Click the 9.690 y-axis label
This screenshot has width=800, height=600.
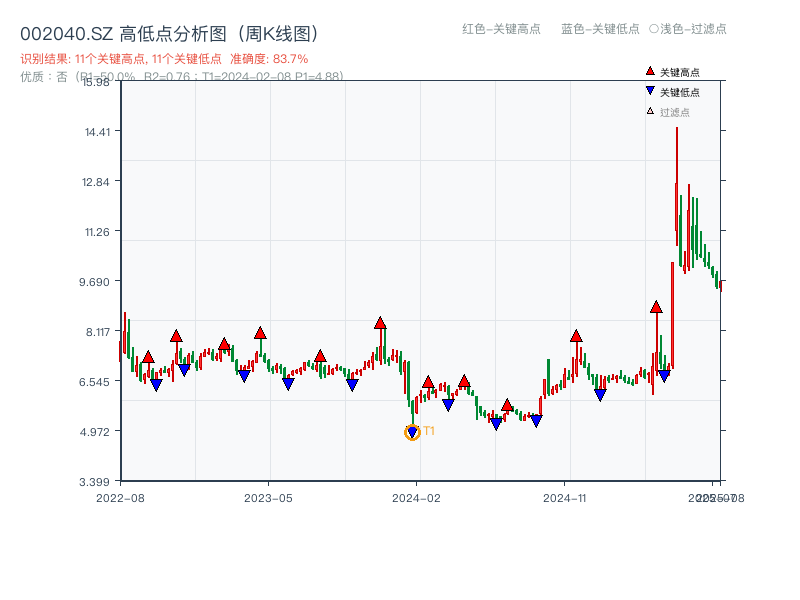(94, 282)
